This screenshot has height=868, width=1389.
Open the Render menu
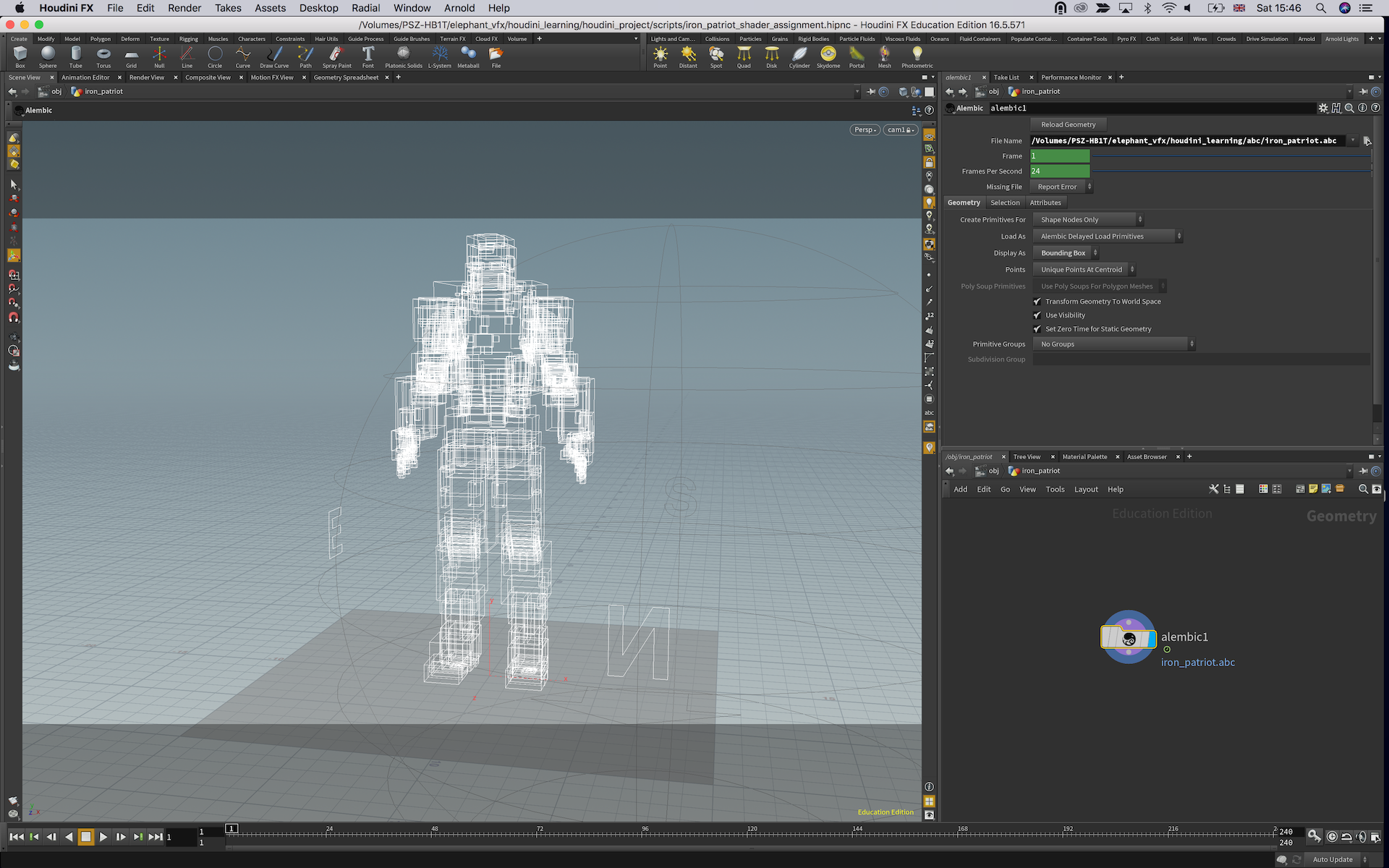(184, 8)
